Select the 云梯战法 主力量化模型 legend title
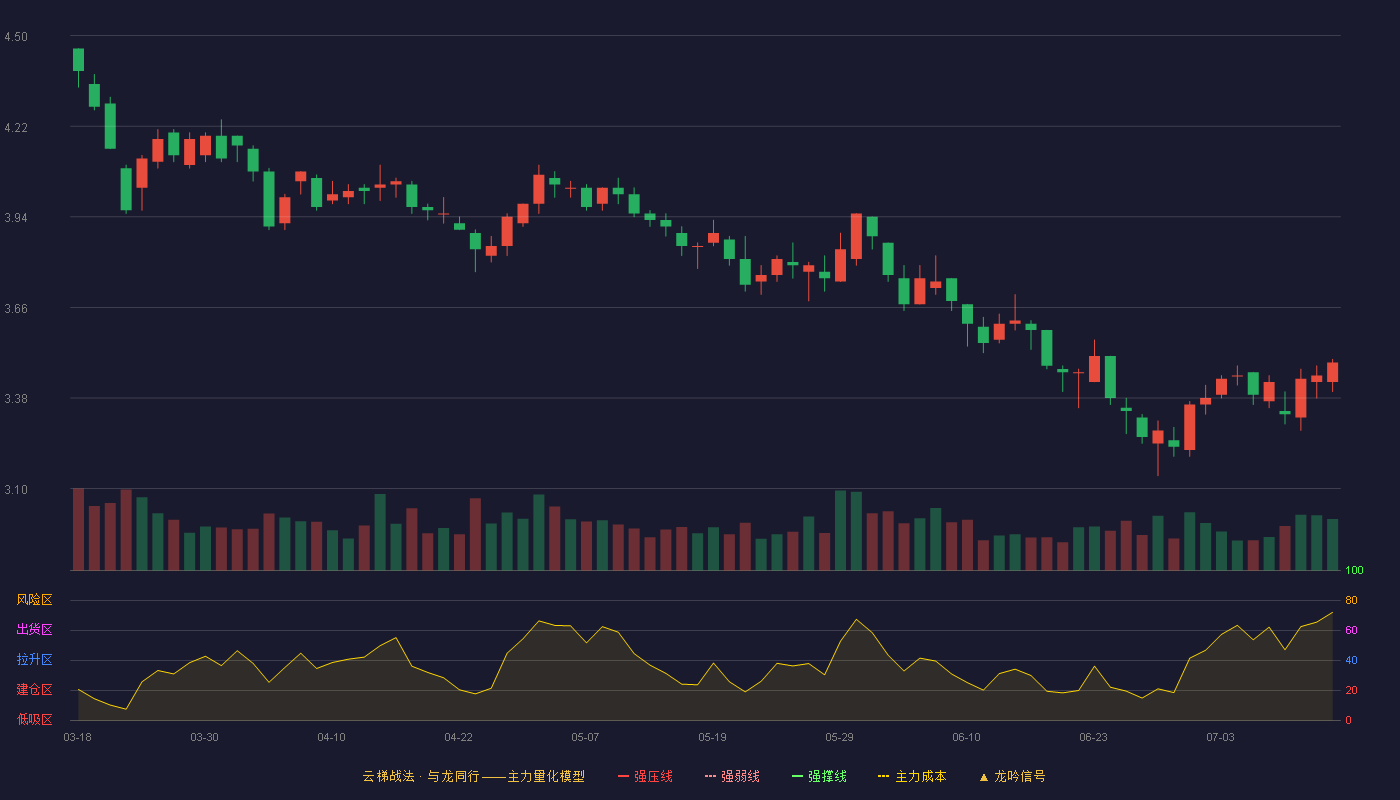Viewport: 1400px width, 800px height. pos(474,776)
